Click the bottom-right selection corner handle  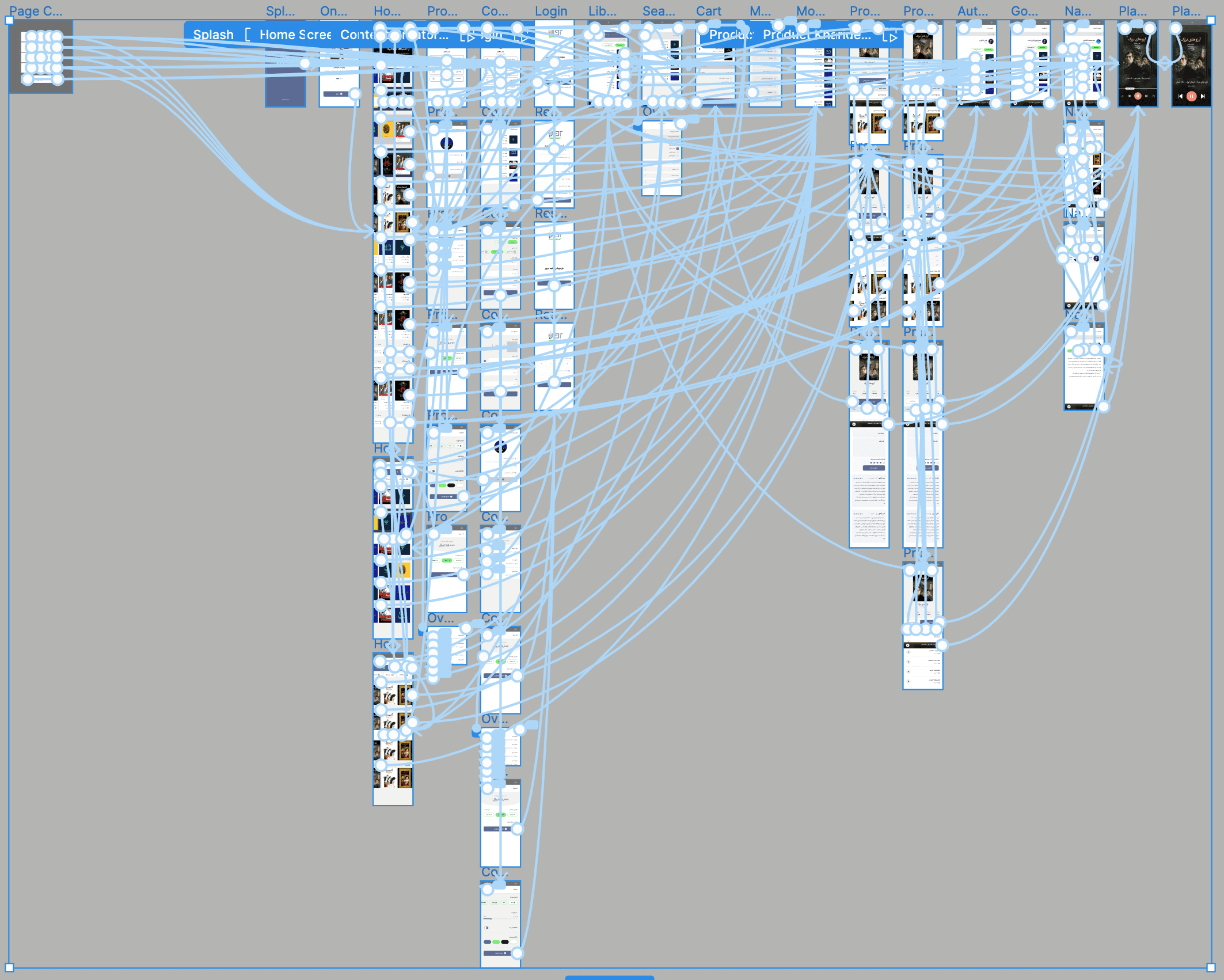tap(1211, 967)
